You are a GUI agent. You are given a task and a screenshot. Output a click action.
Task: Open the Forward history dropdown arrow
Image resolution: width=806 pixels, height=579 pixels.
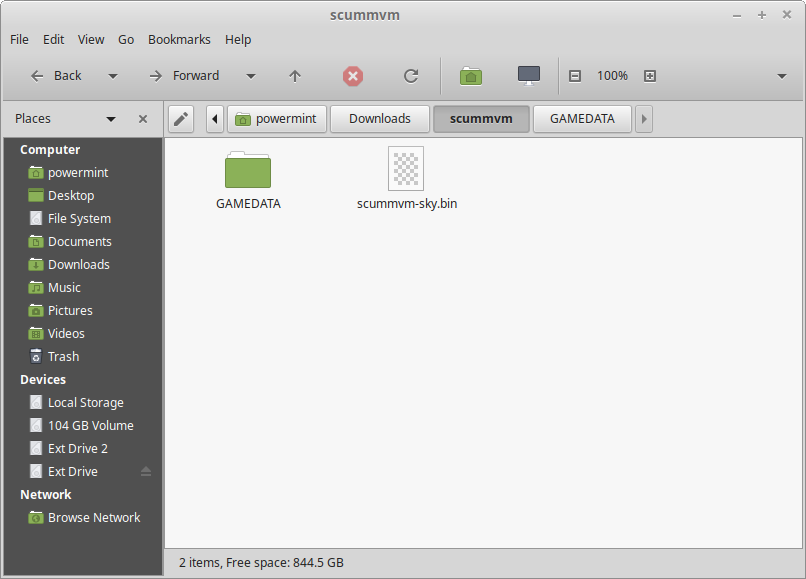click(251, 77)
